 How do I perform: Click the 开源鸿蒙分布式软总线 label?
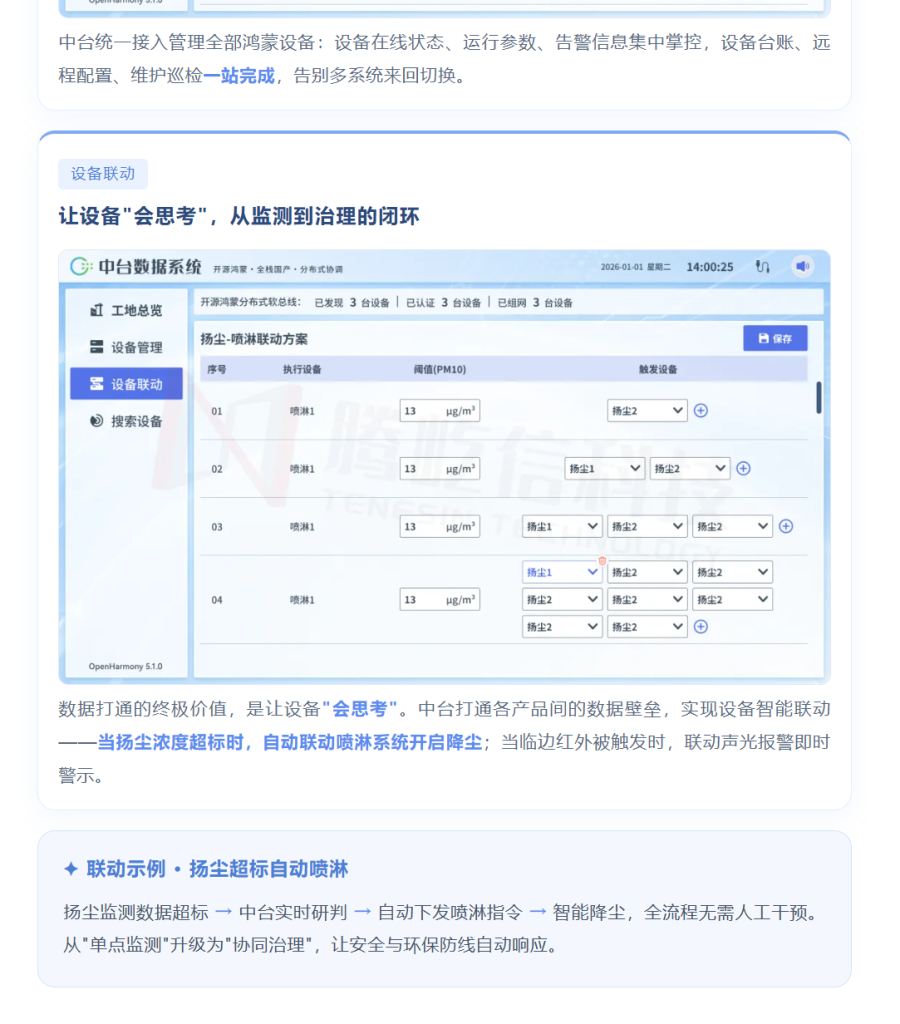click(x=250, y=302)
